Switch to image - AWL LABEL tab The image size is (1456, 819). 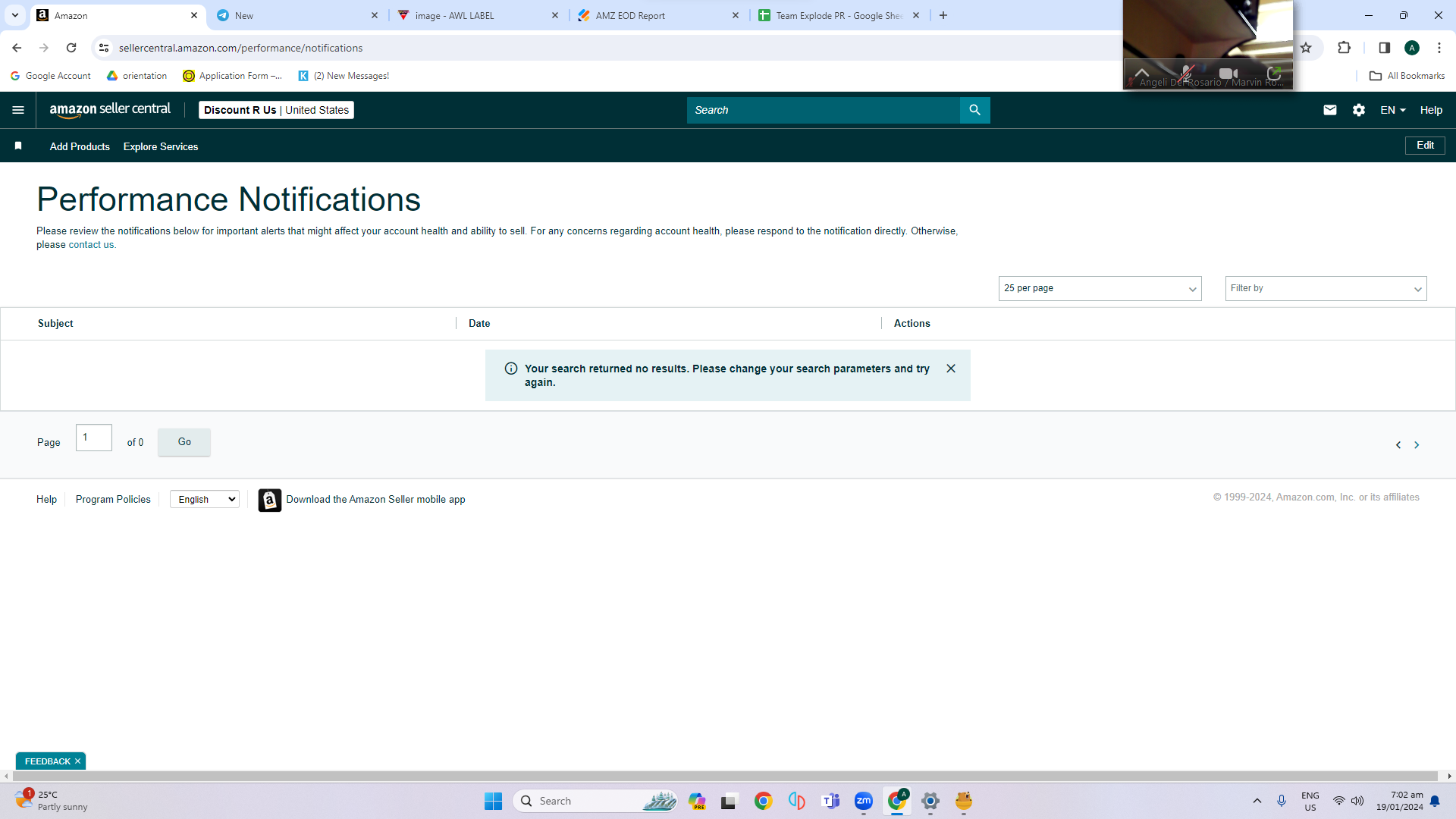(478, 15)
